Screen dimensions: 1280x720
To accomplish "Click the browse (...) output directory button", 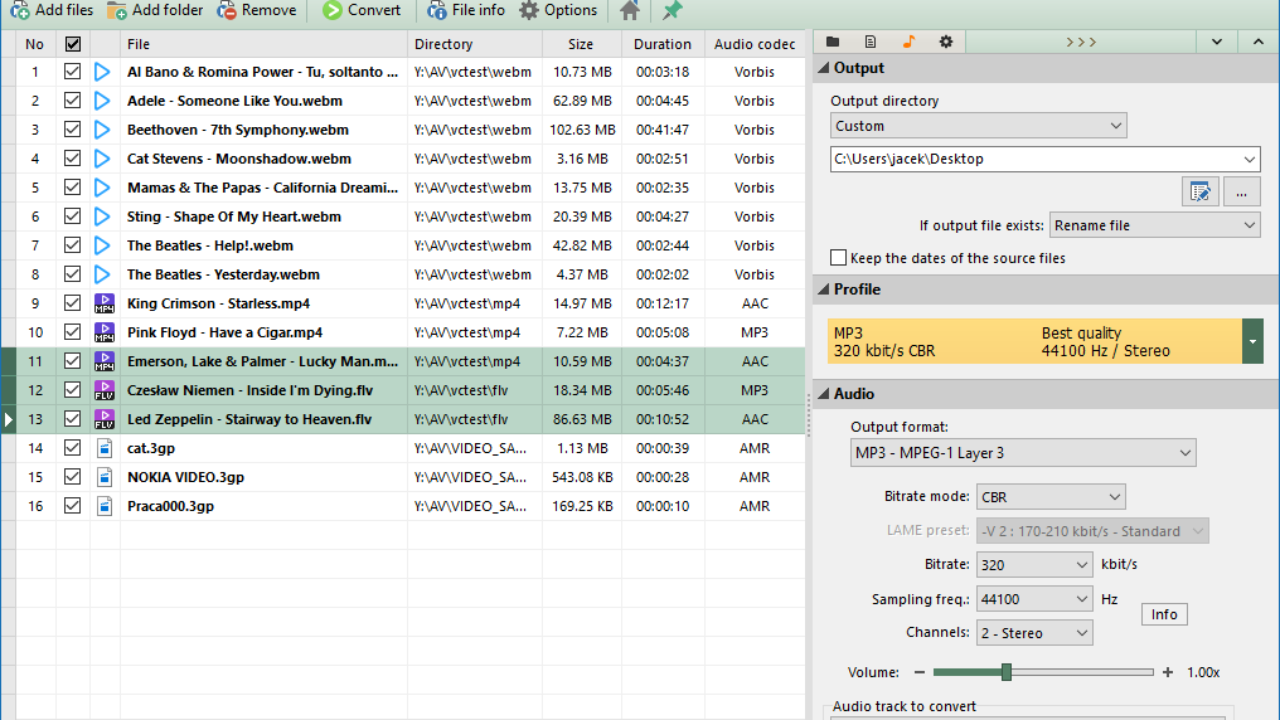I will pos(1241,192).
